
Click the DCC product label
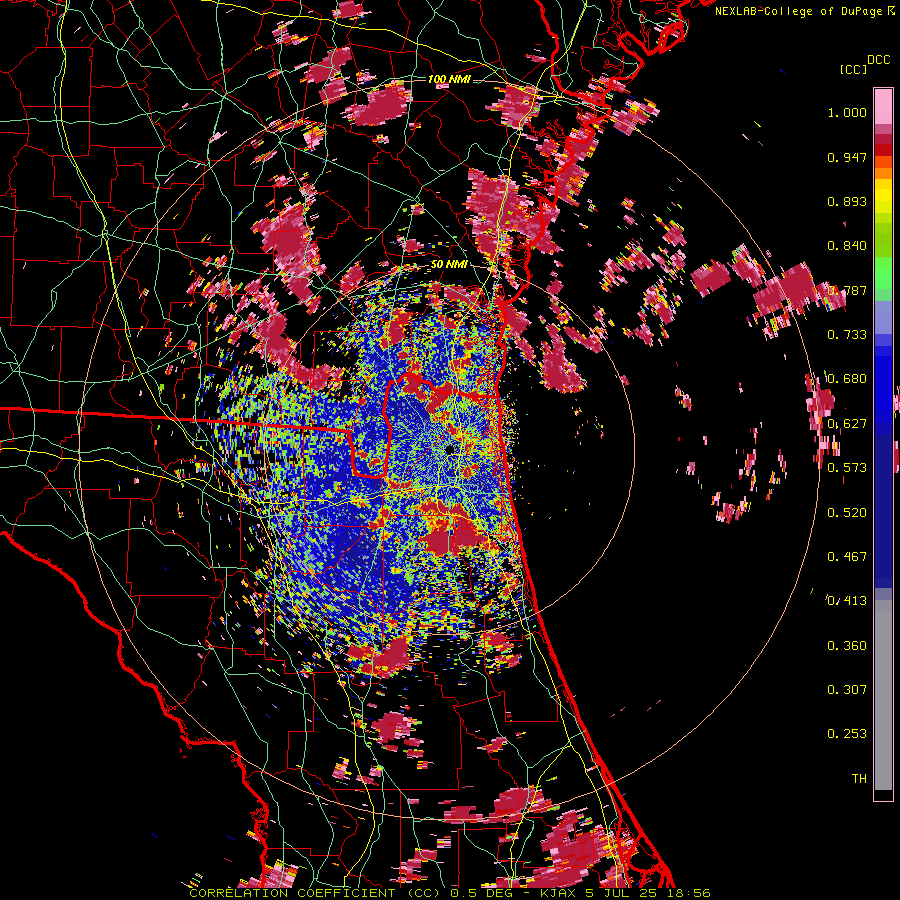[878, 60]
